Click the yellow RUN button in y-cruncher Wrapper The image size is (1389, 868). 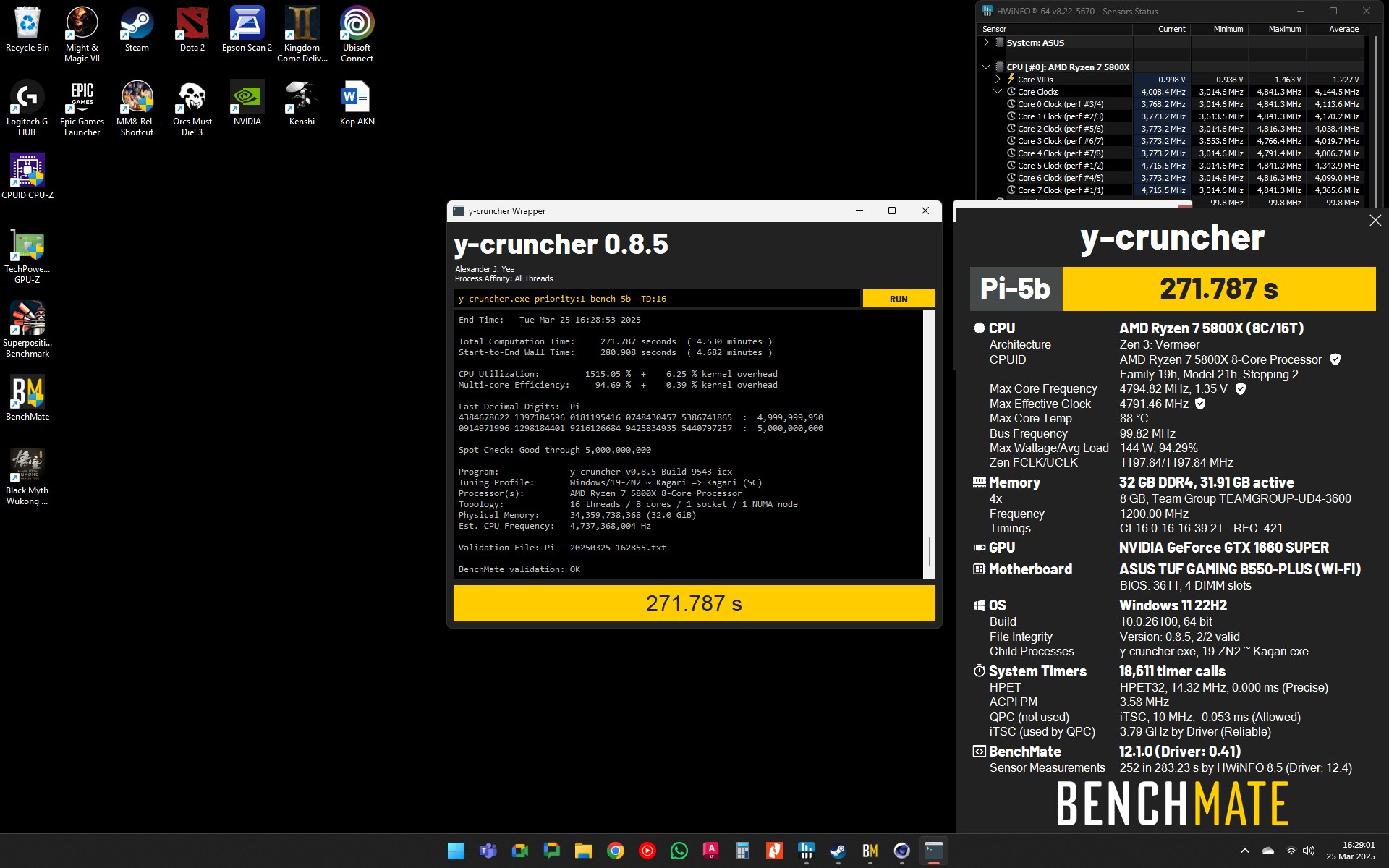pyautogui.click(x=899, y=299)
